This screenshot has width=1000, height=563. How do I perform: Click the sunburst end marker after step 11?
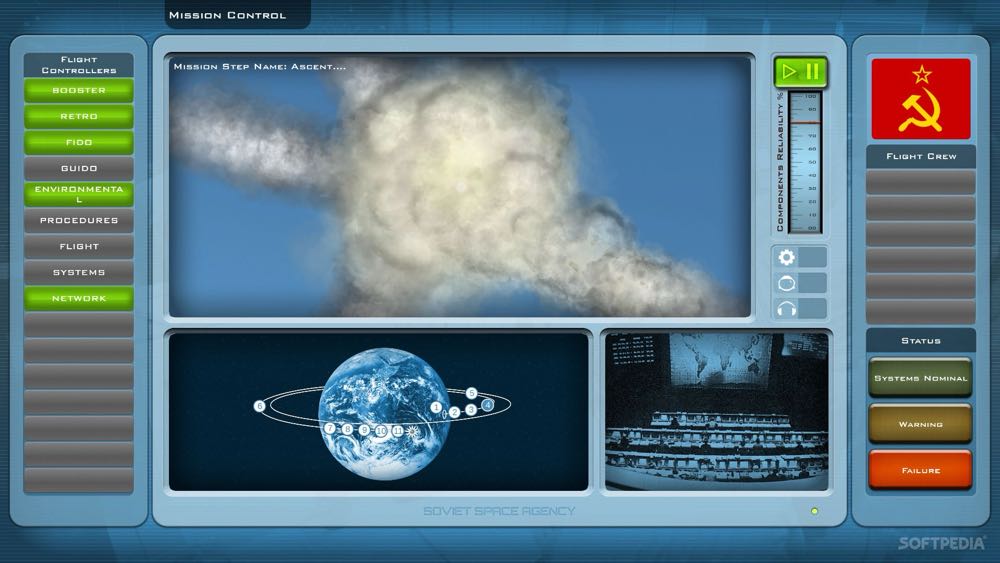413,432
